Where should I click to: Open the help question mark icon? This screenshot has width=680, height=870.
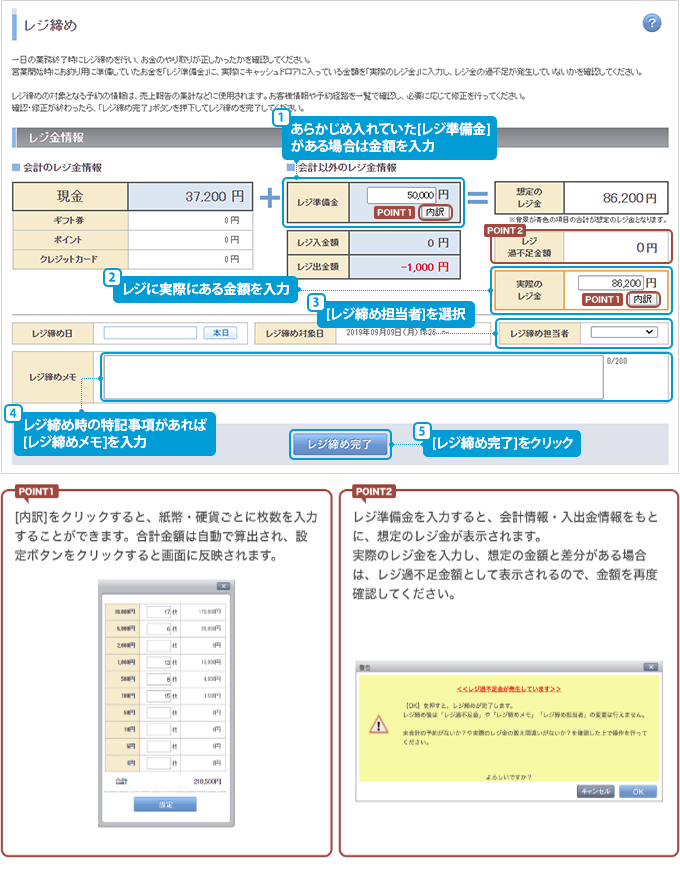click(652, 23)
